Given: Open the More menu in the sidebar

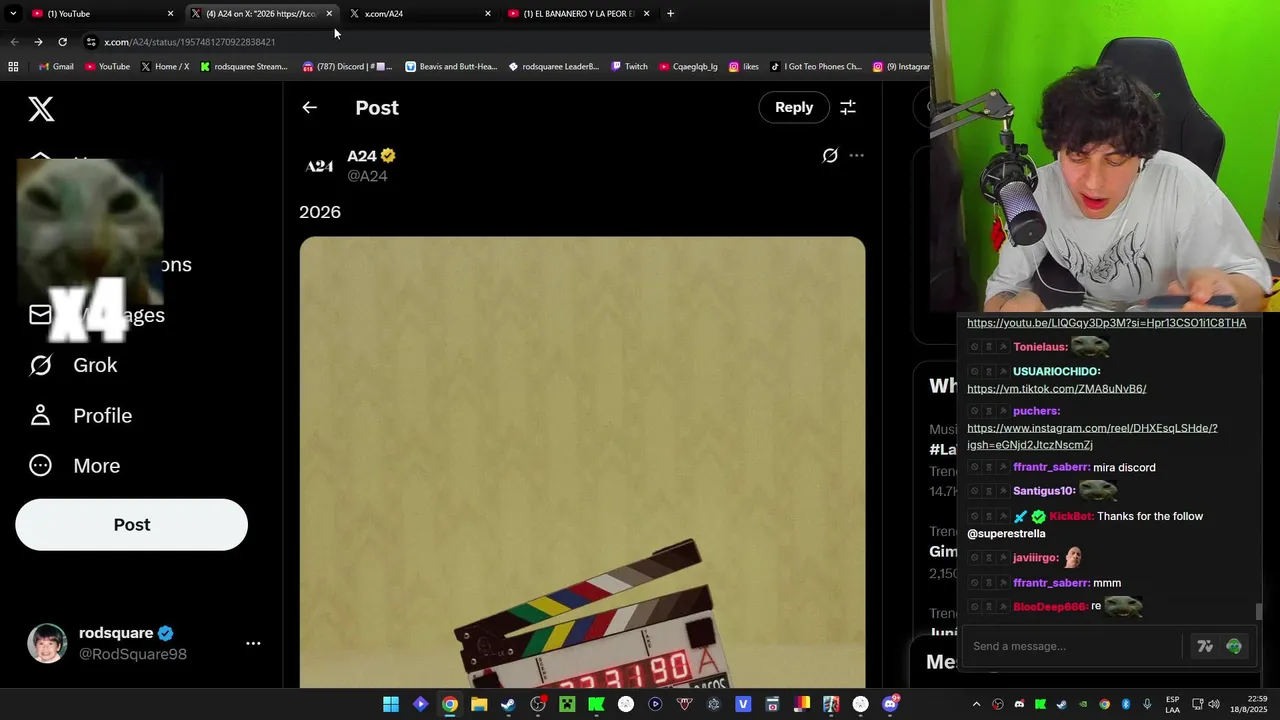Looking at the screenshot, I should click(75, 465).
